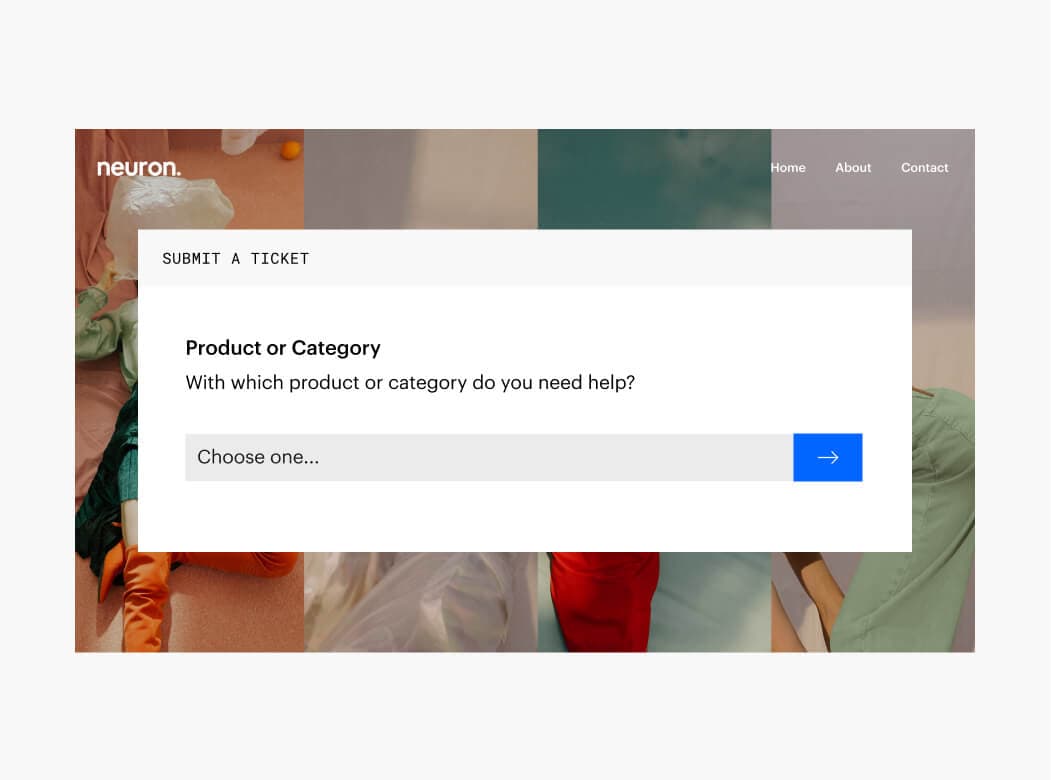
Task: Click the small orange fruit near the logo
Action: point(290,149)
